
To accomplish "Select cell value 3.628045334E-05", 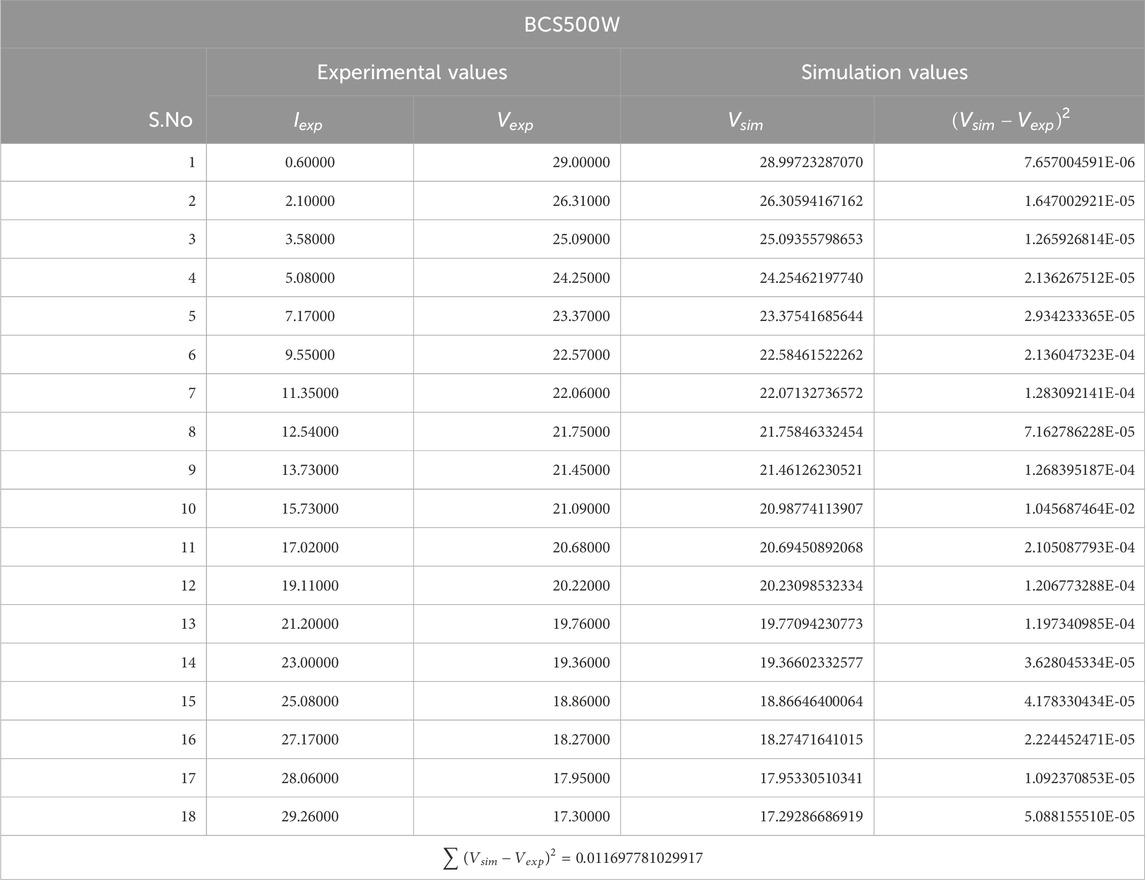I will click(x=1079, y=662).
